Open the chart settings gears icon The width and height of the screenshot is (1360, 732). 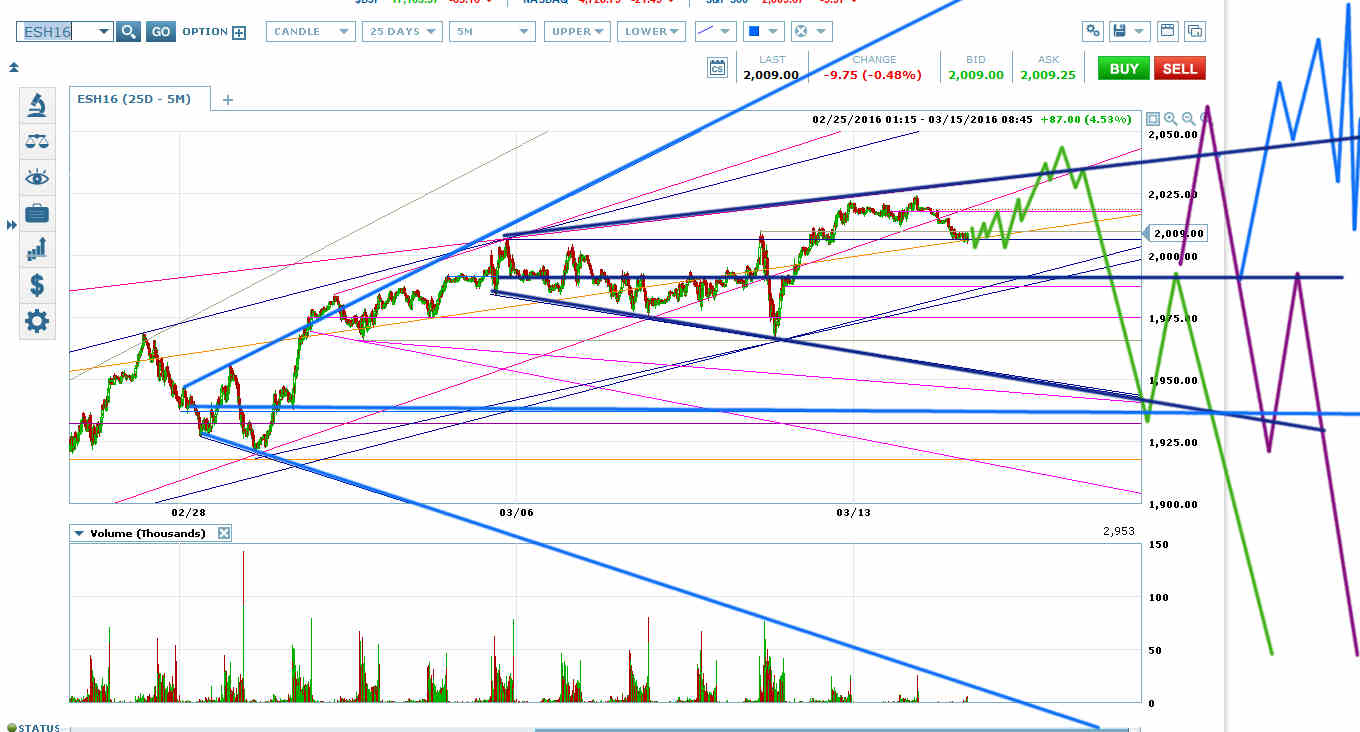pos(1093,31)
